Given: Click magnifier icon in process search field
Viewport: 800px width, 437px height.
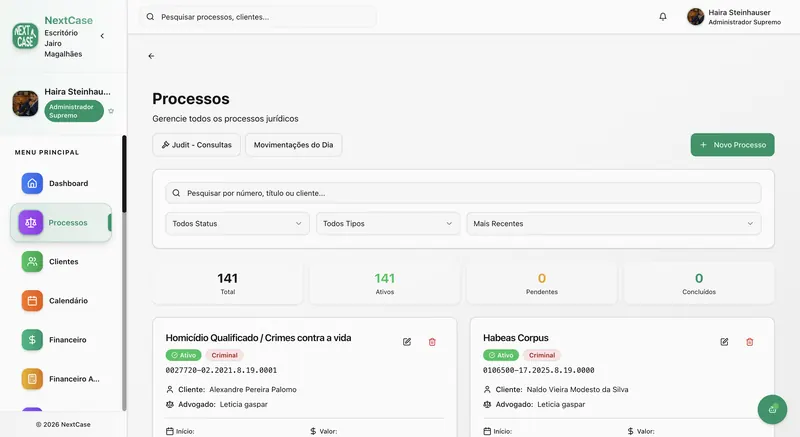Looking at the screenshot, I should point(176,193).
